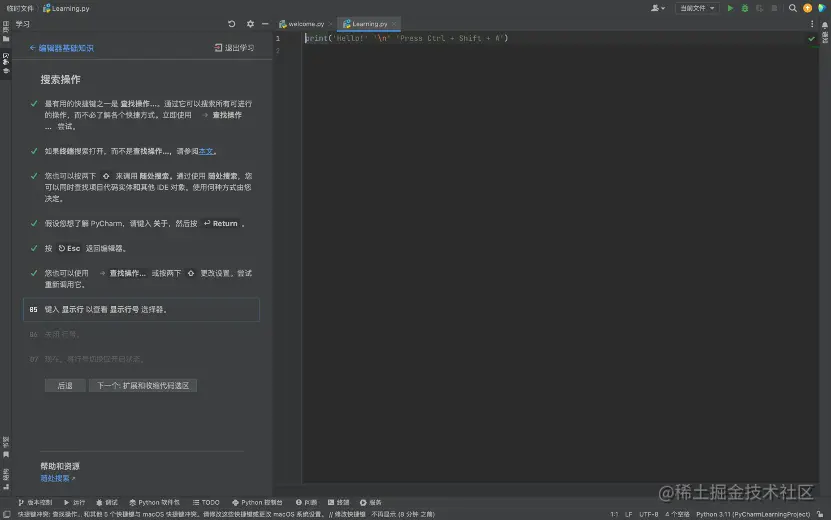Viewport: 832px width, 520px height.
Task: Click the 临时文件 breadcrumb
Action: point(20,8)
